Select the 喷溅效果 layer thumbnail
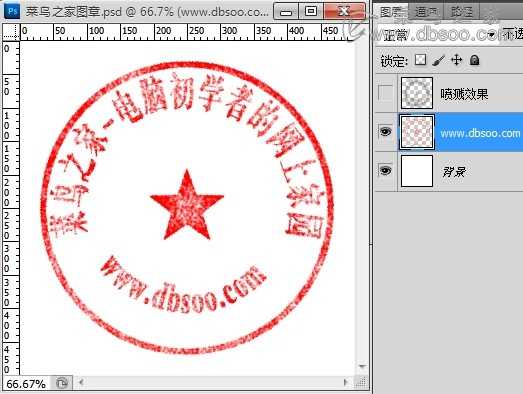This screenshot has height=394, width=523. coord(417,93)
